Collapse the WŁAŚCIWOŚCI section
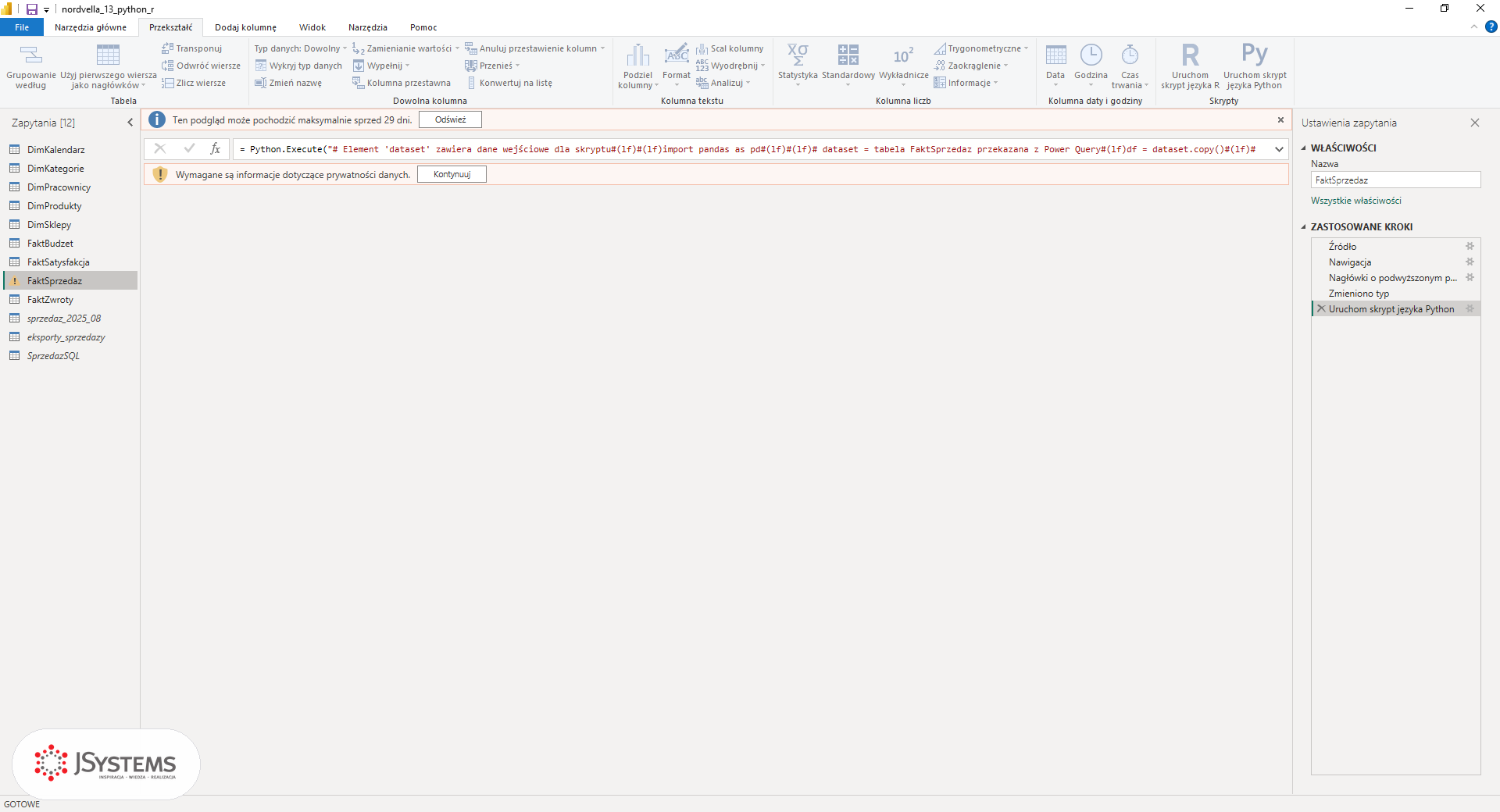Image resolution: width=1500 pixels, height=812 pixels. (1303, 148)
